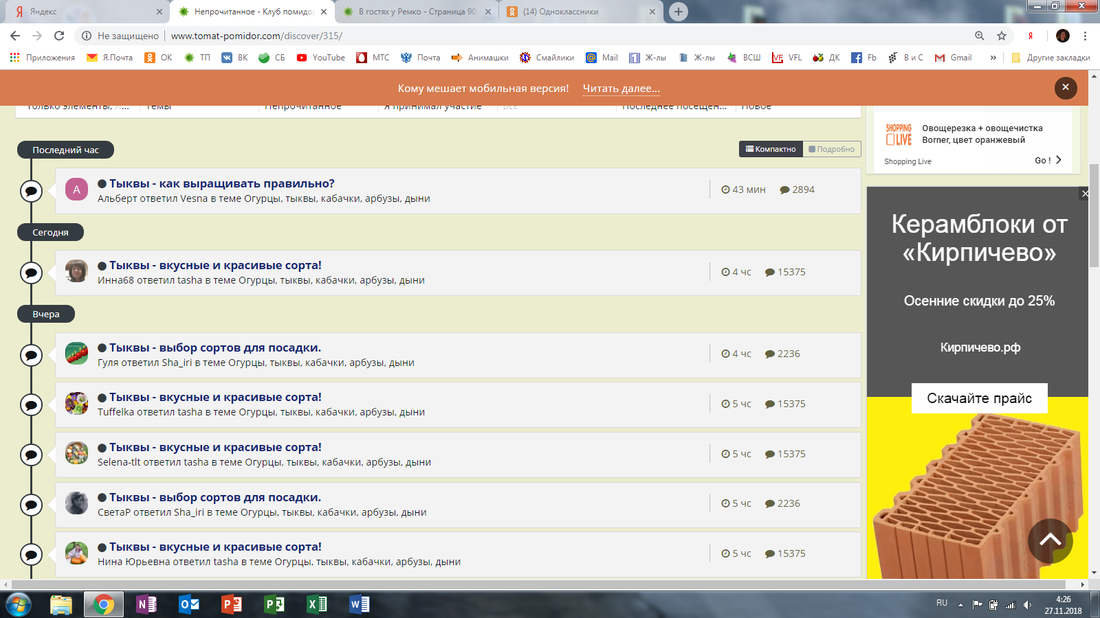Click Альберт's pink 'A' avatar

[77, 190]
